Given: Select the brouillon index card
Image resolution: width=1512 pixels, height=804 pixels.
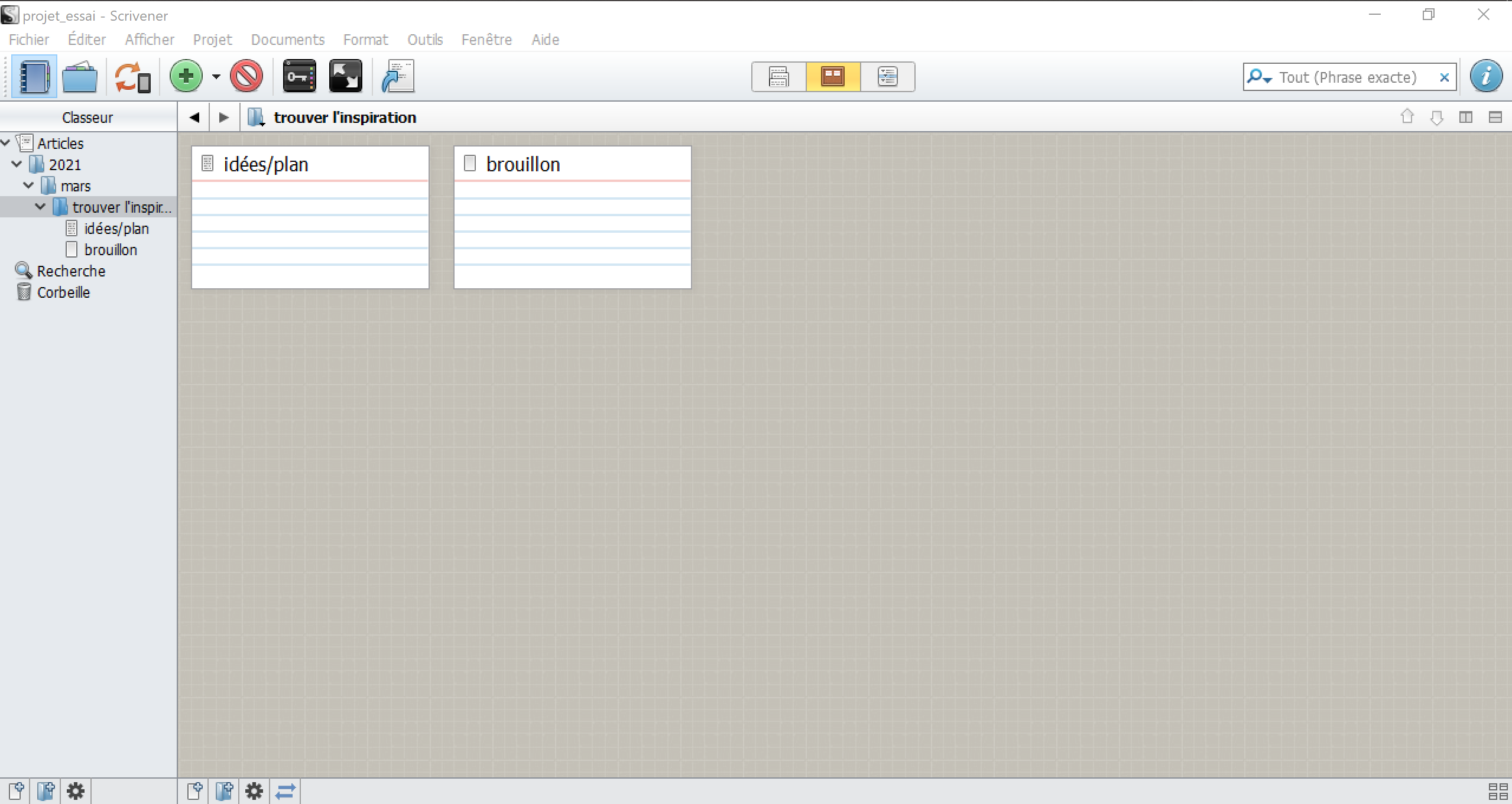Looking at the screenshot, I should point(572,217).
